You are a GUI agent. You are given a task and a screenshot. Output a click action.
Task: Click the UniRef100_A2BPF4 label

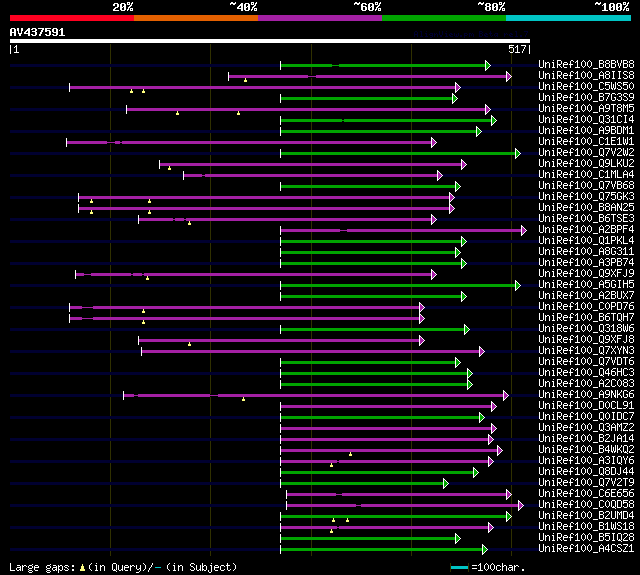(x=586, y=230)
